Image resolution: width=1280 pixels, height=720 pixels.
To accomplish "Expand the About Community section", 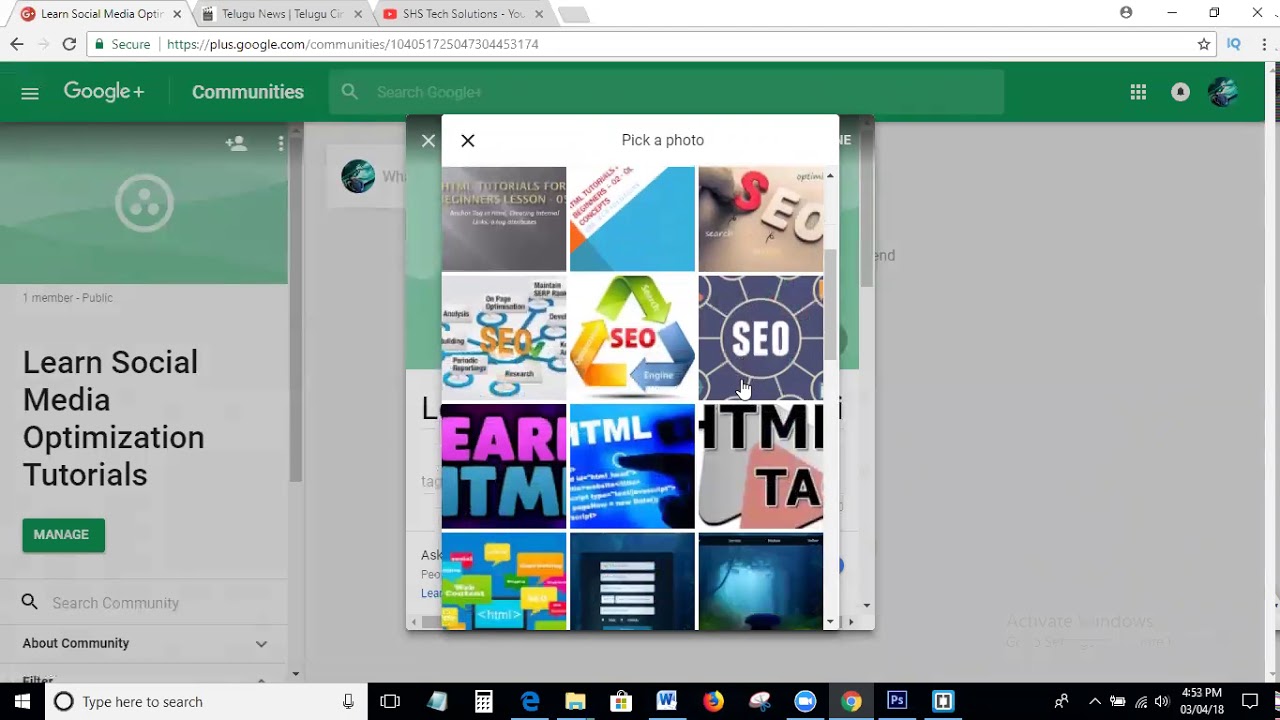I will 145,643.
